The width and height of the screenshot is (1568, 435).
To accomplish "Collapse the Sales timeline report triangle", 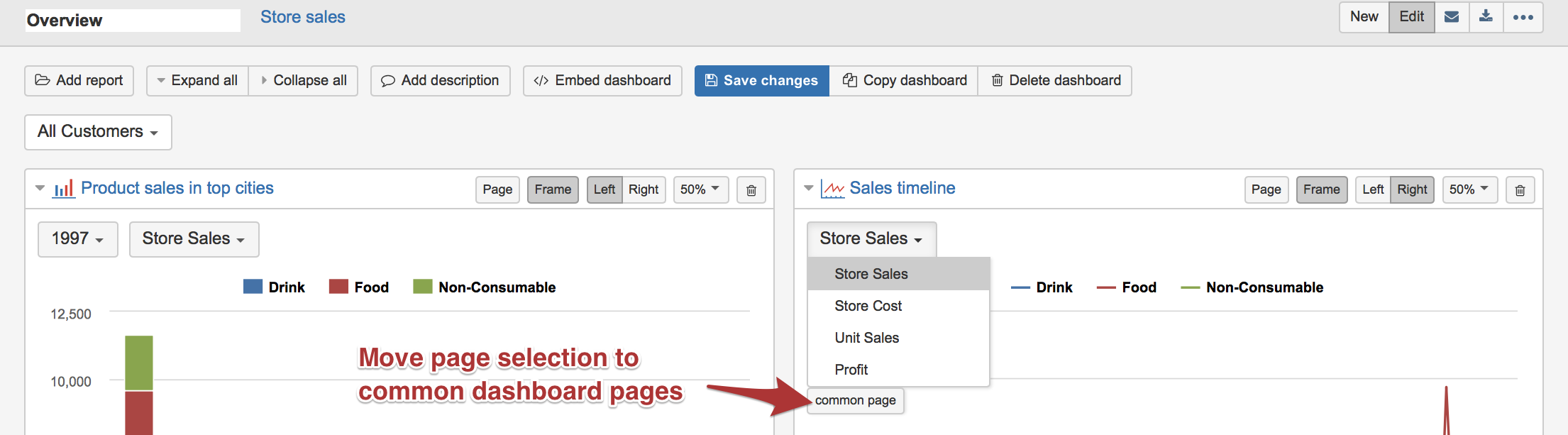I will point(809,188).
